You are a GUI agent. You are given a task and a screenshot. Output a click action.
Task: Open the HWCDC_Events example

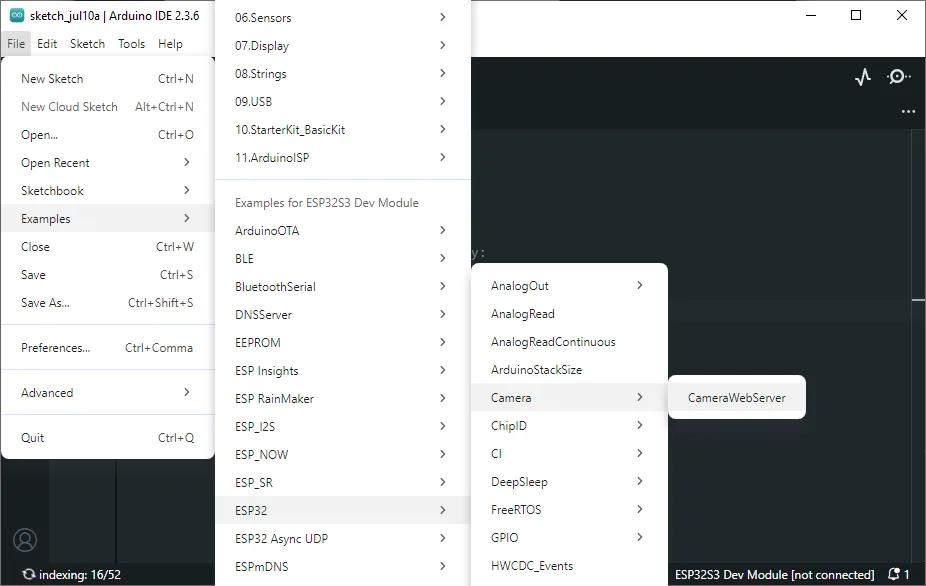click(569, 566)
